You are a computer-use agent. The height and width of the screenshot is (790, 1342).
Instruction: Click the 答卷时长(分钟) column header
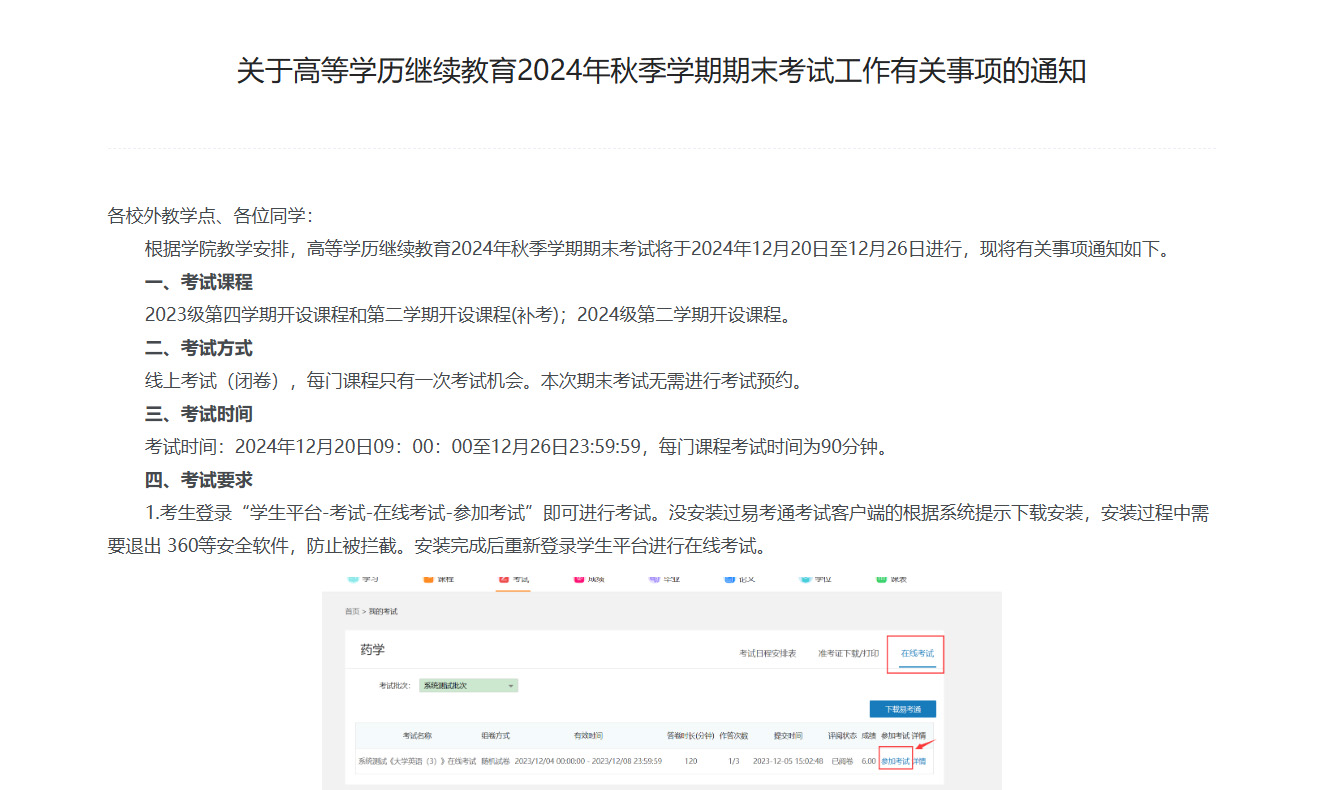pyautogui.click(x=690, y=736)
